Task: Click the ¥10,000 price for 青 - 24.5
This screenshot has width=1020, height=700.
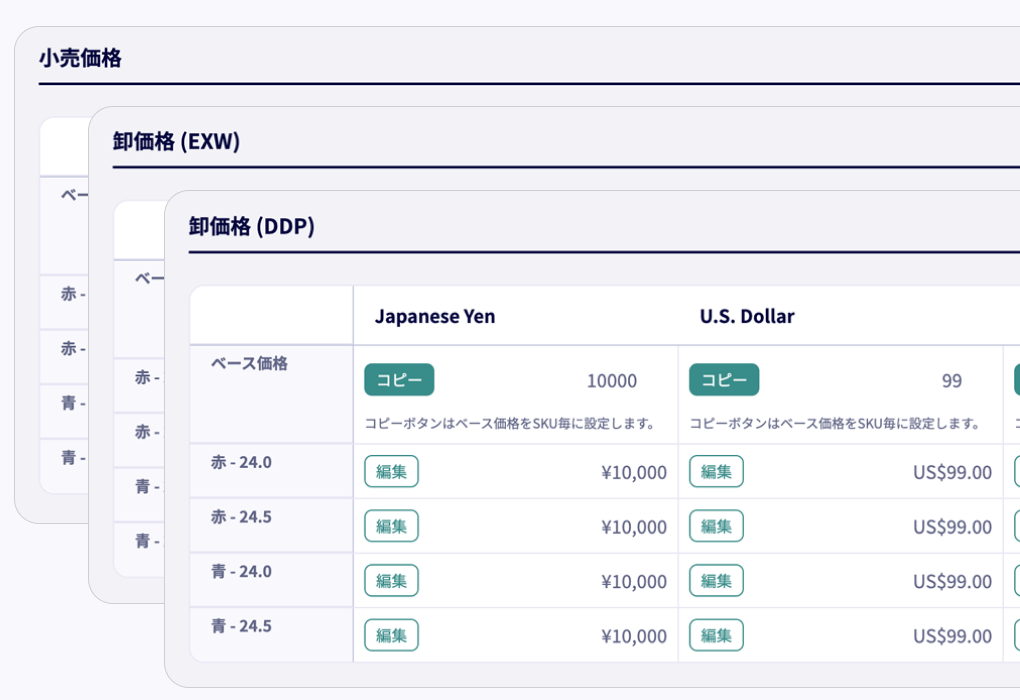Action: point(634,636)
